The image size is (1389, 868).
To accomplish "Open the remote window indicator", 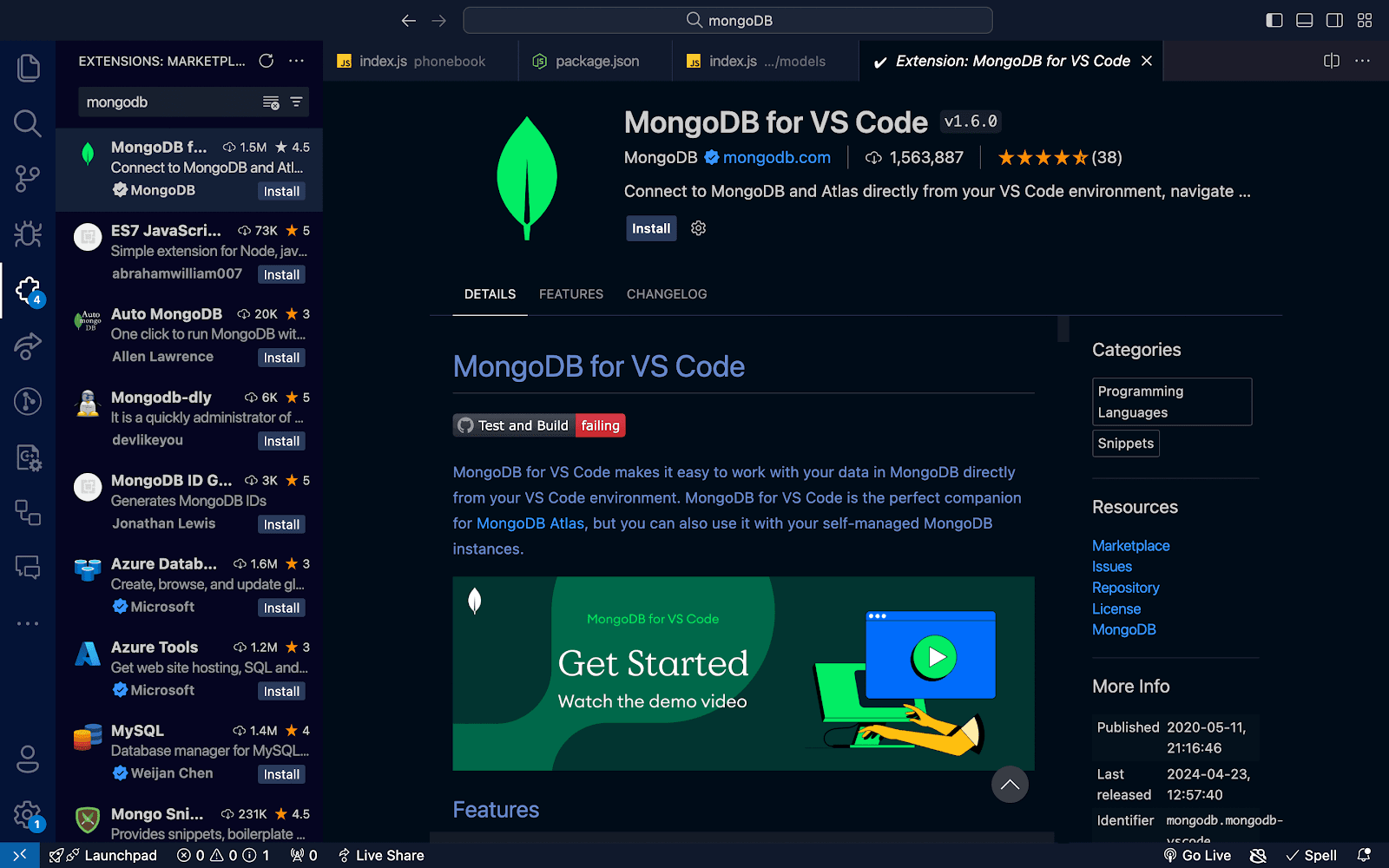I will coord(19,855).
